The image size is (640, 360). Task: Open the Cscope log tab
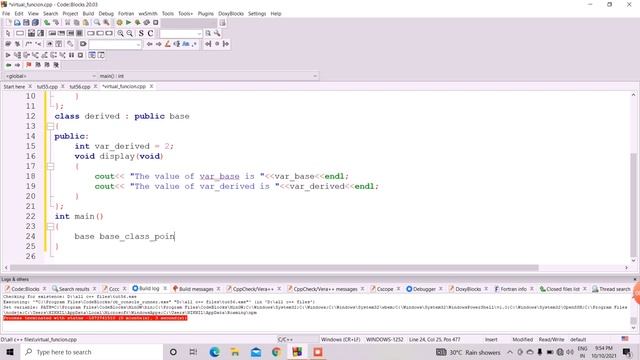(x=384, y=289)
